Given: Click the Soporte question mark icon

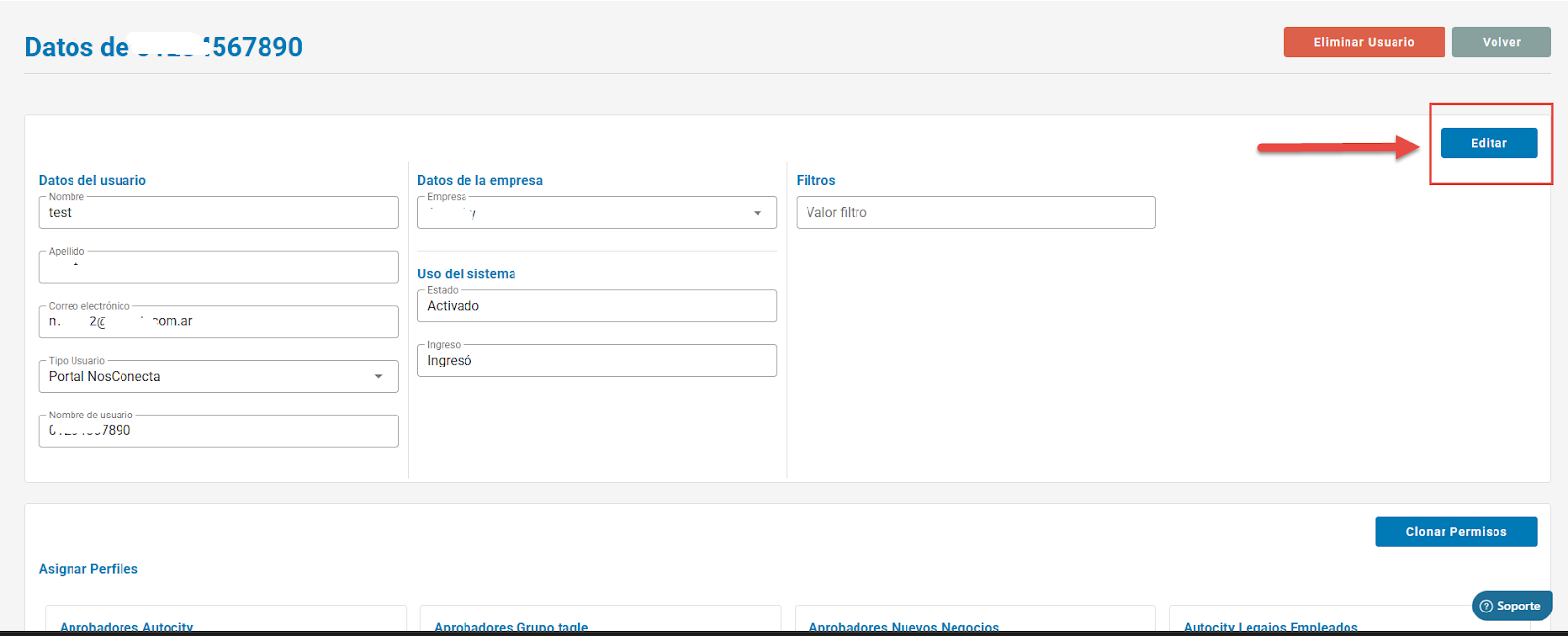Looking at the screenshot, I should [x=1486, y=606].
